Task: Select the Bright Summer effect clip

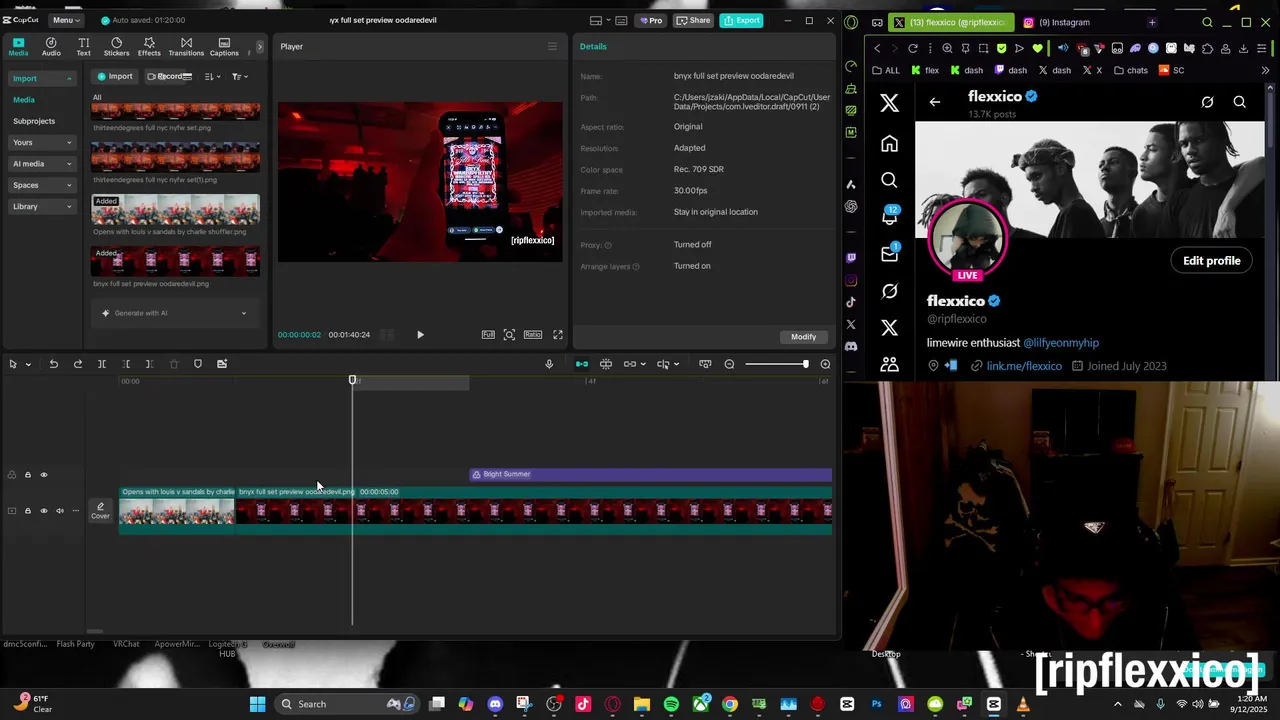Action: (651, 474)
